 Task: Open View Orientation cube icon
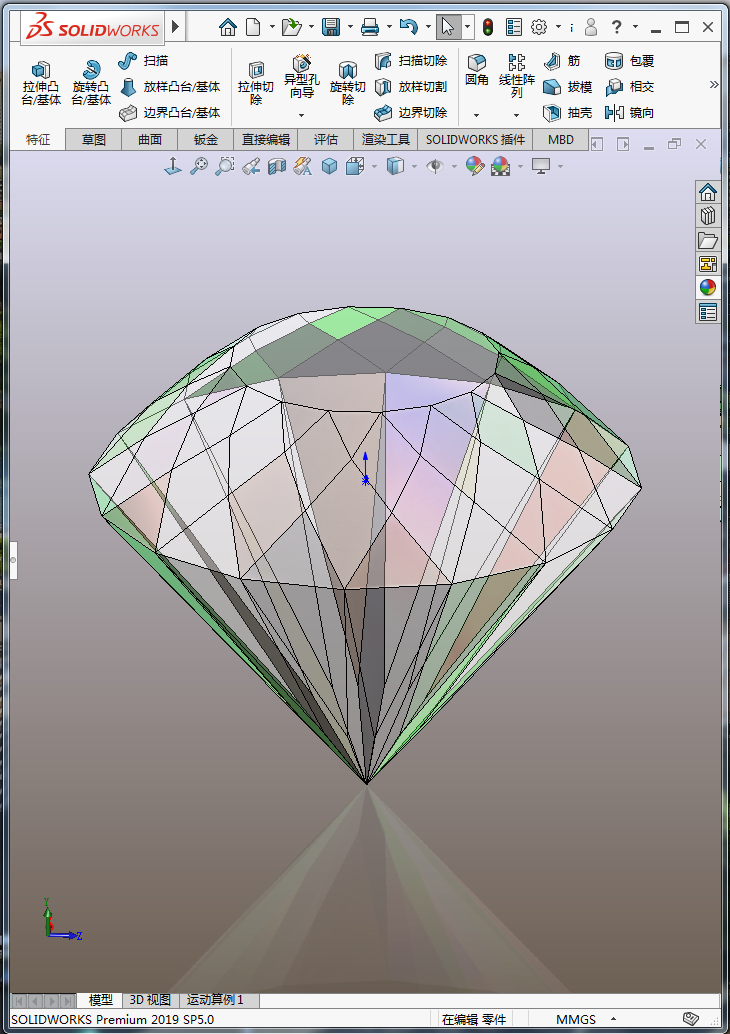coord(355,166)
